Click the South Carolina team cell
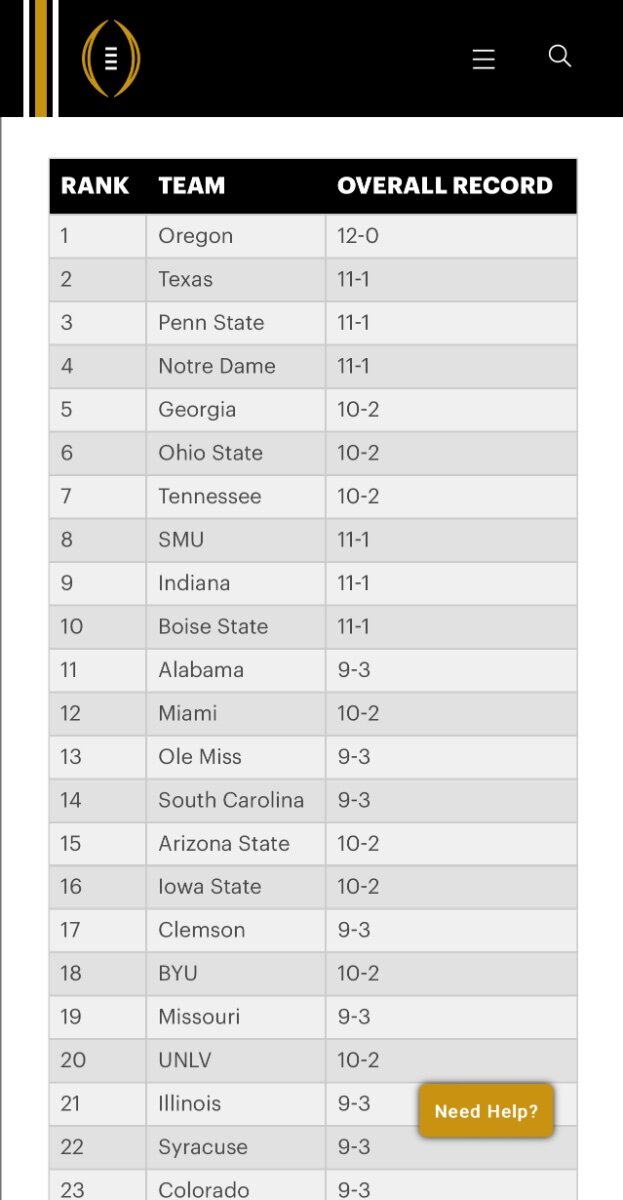Image resolution: width=623 pixels, height=1200 pixels. (236, 800)
